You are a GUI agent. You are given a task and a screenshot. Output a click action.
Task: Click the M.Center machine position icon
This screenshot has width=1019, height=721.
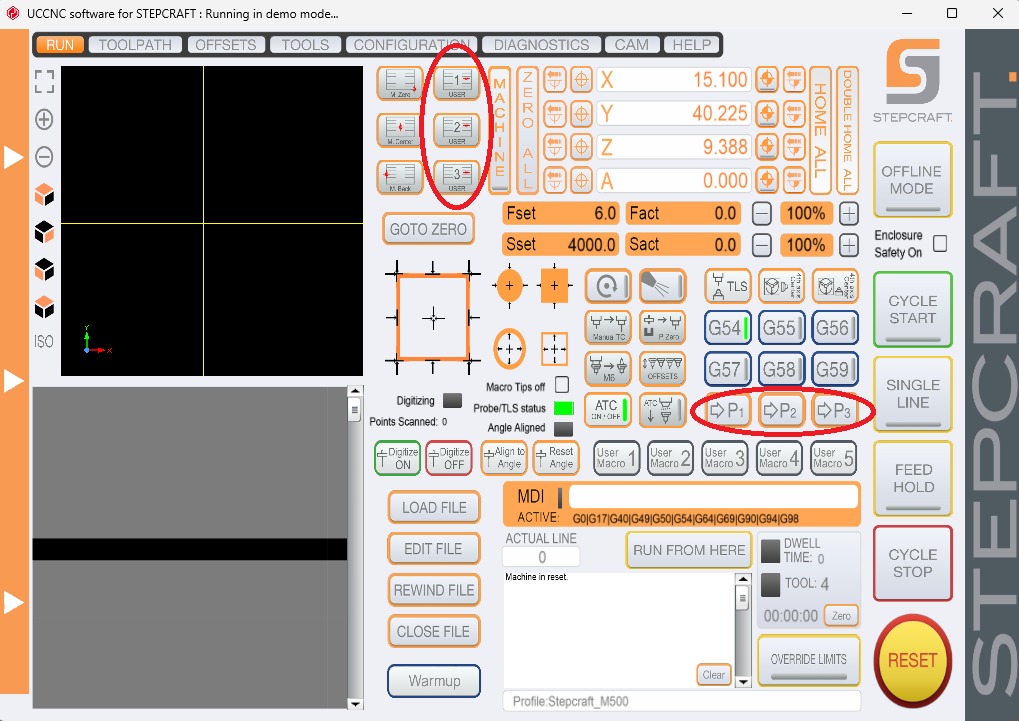click(x=400, y=129)
